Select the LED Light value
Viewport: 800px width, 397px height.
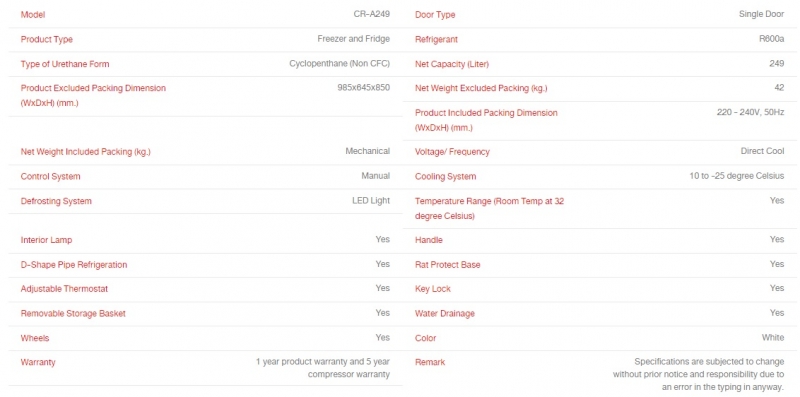[371, 201]
